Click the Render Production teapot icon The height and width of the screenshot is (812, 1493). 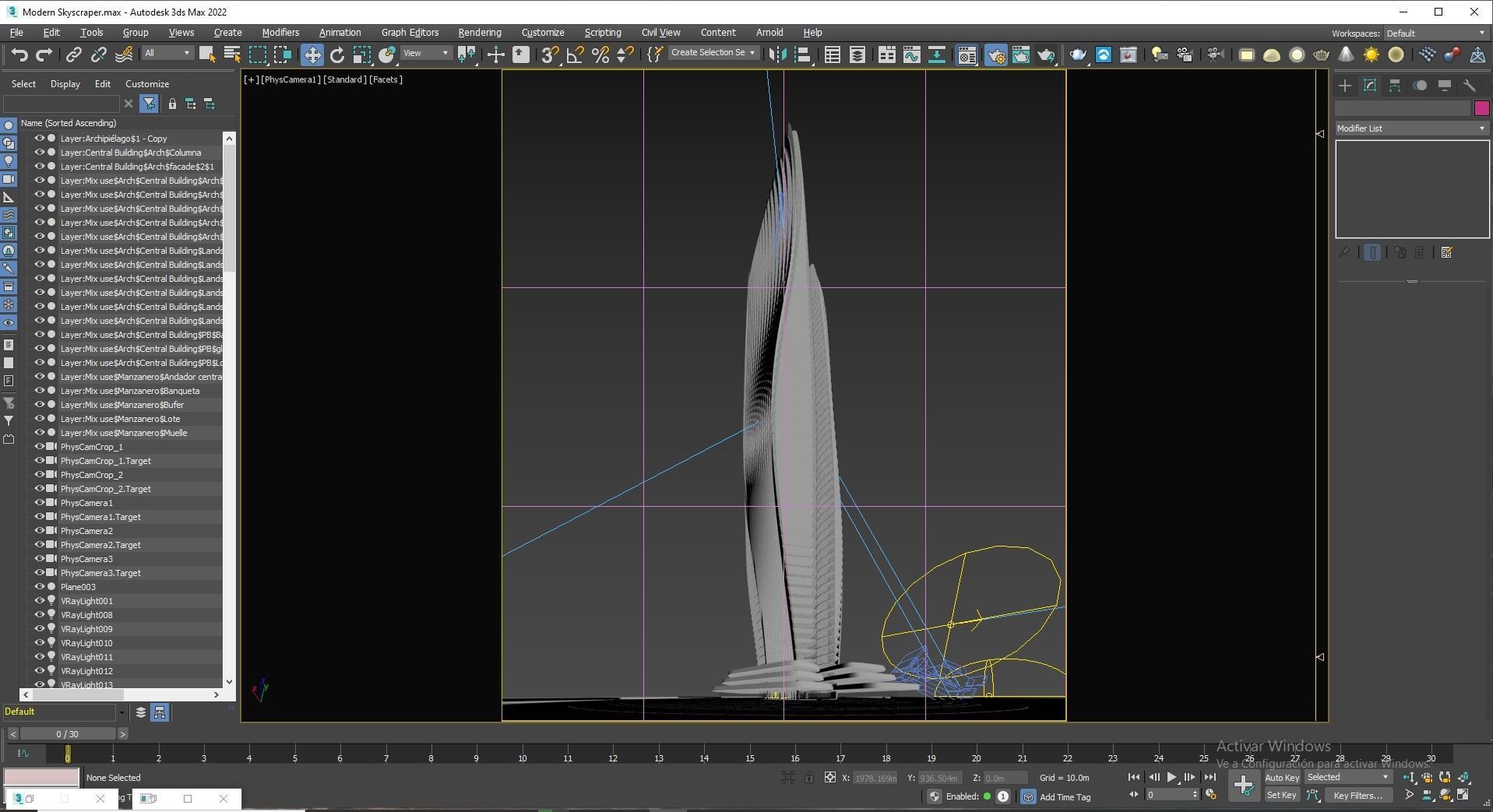[x=1046, y=54]
